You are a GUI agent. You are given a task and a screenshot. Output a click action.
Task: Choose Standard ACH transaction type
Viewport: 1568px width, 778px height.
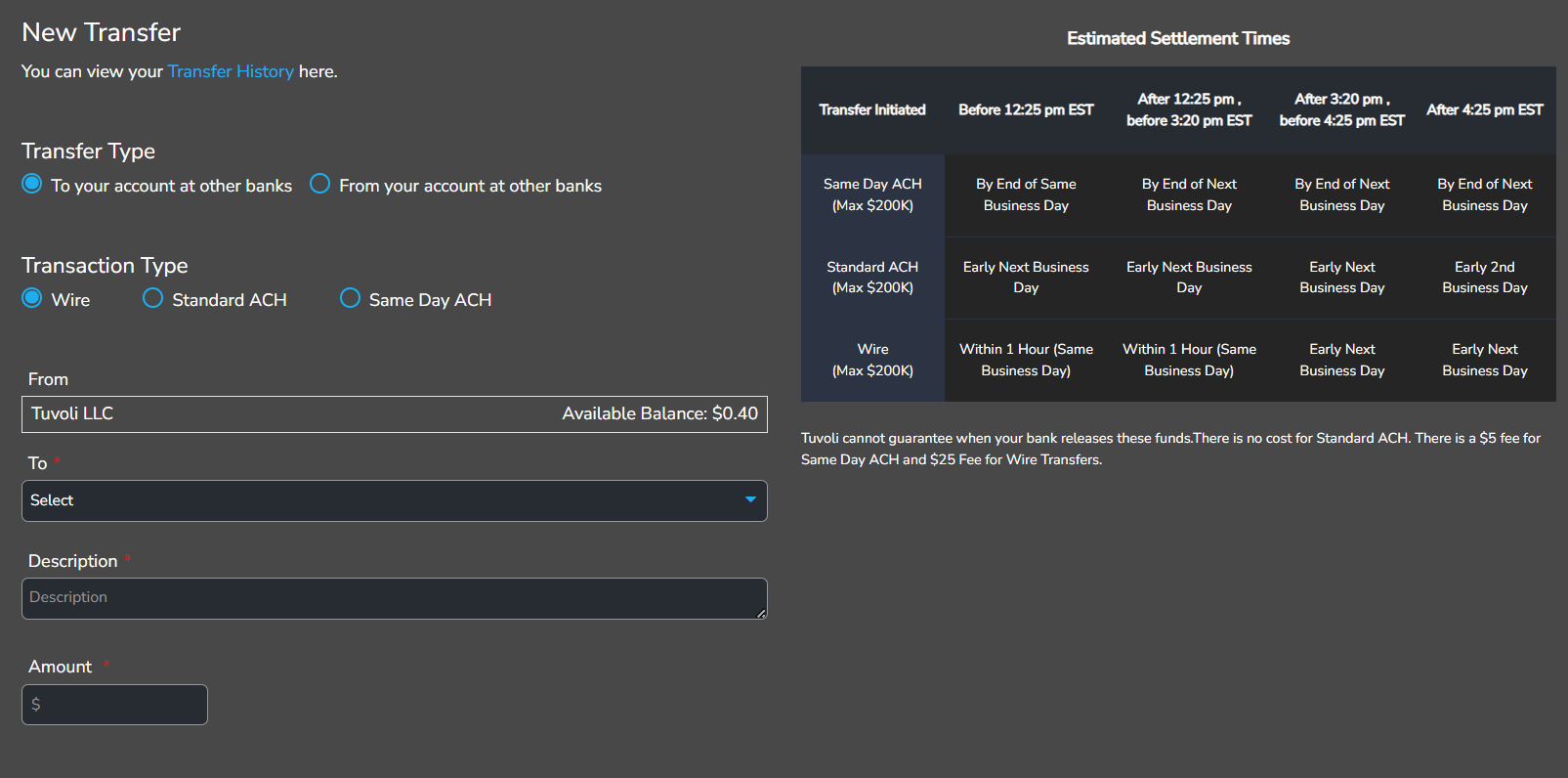coord(152,298)
